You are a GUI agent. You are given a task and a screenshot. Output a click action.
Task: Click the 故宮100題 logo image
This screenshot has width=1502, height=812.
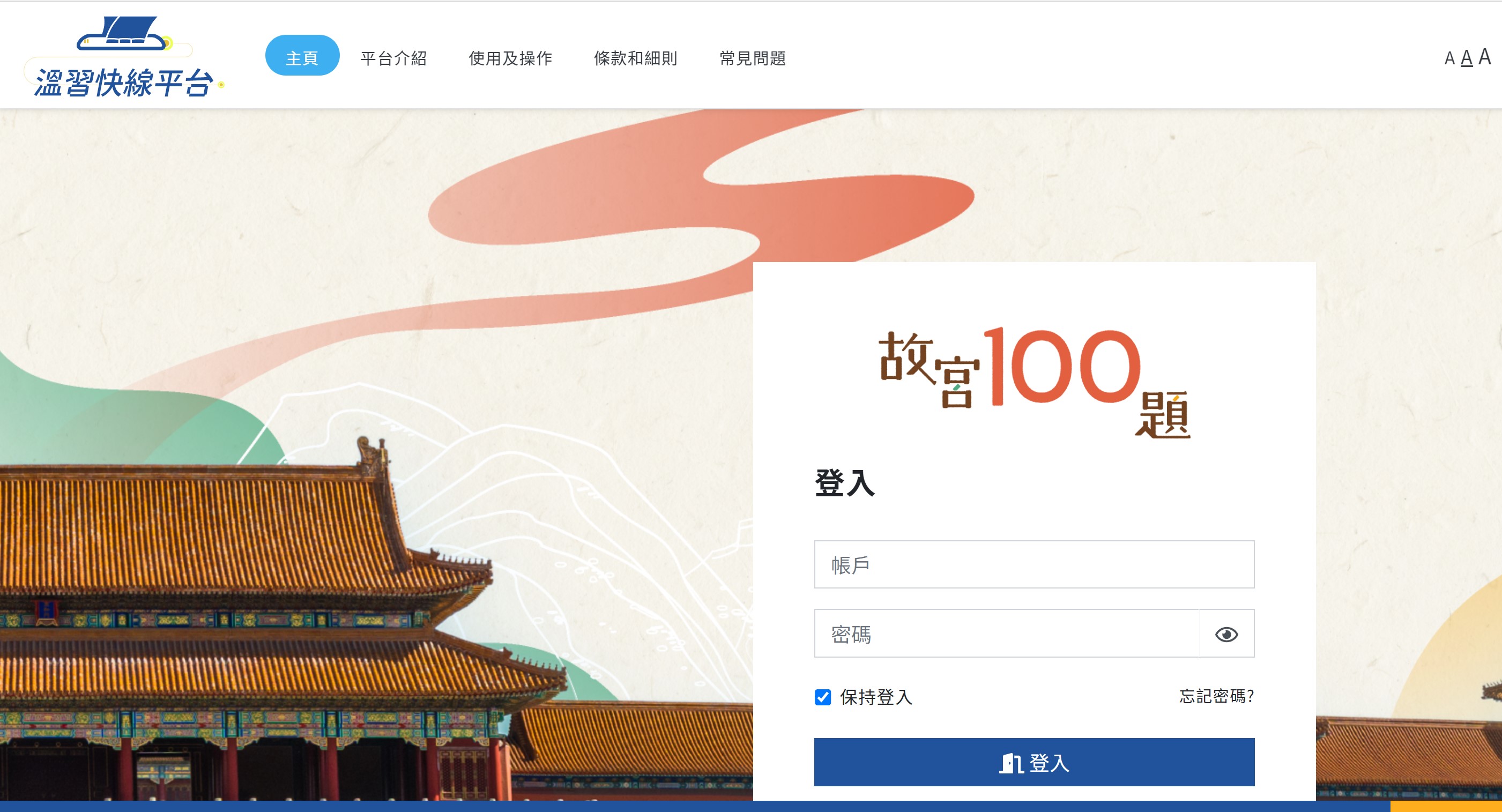[x=1035, y=382]
